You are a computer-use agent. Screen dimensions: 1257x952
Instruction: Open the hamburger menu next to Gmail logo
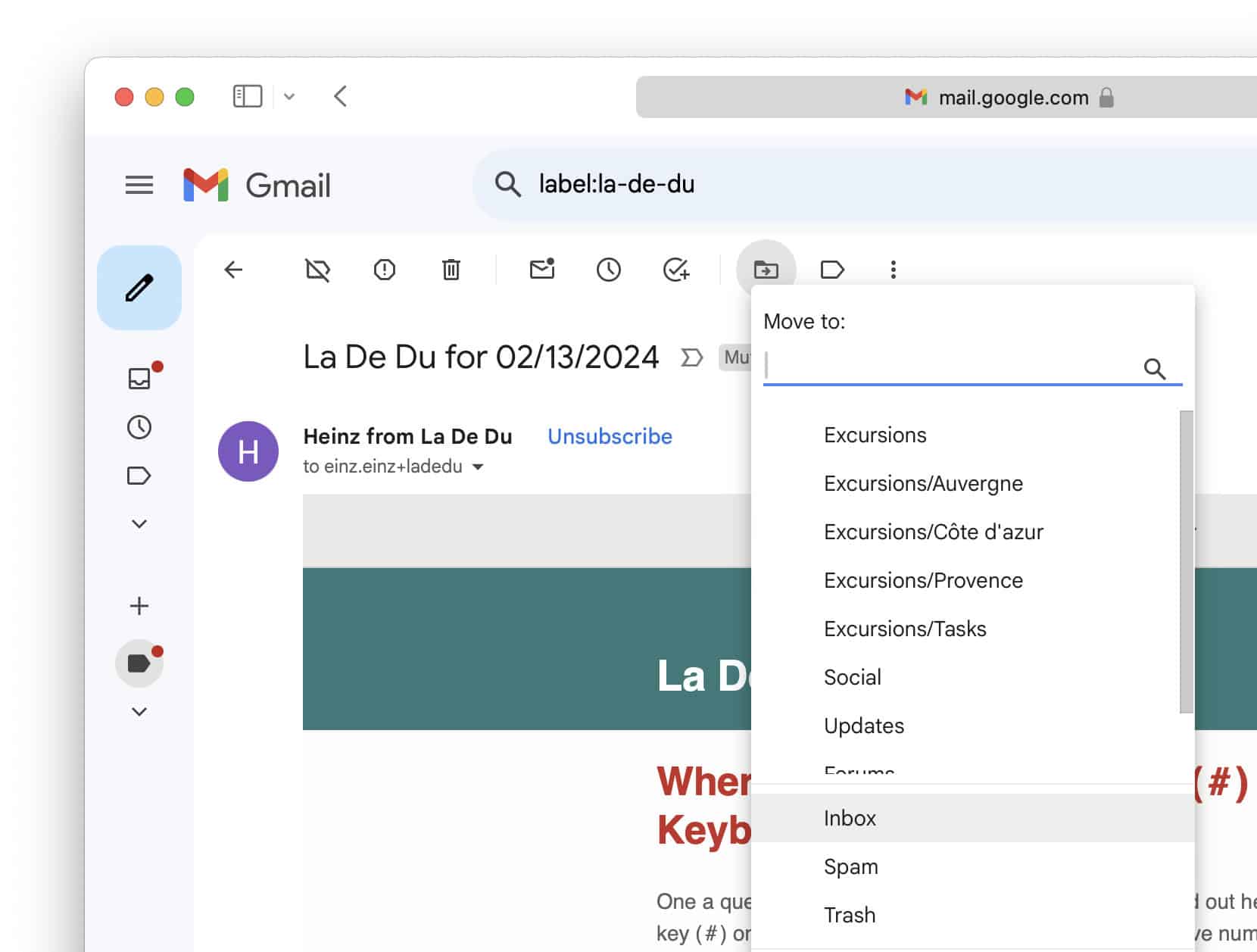pos(139,186)
